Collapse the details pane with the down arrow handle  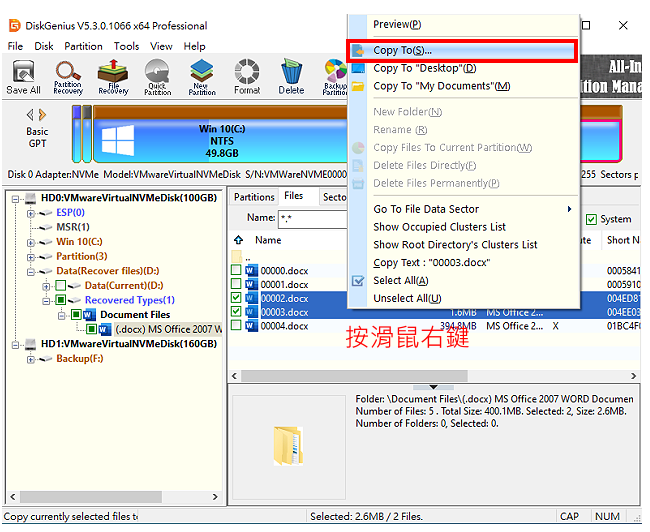[x=433, y=387]
